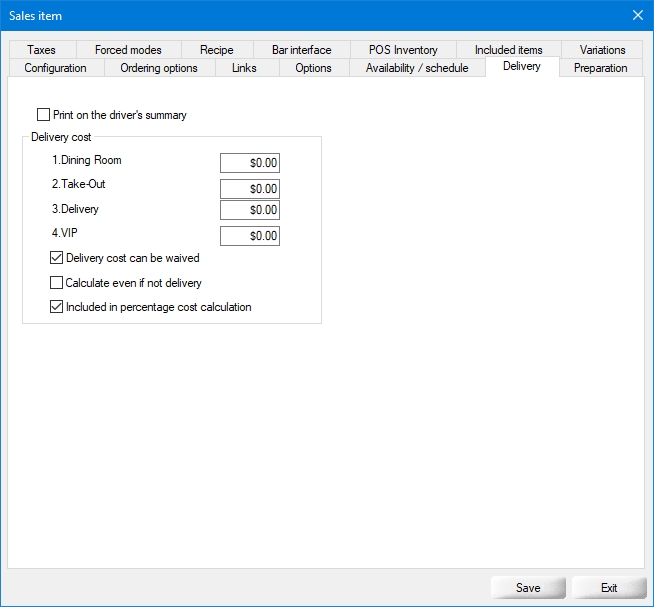
Task: Open Included items tab
Action: click(x=508, y=50)
